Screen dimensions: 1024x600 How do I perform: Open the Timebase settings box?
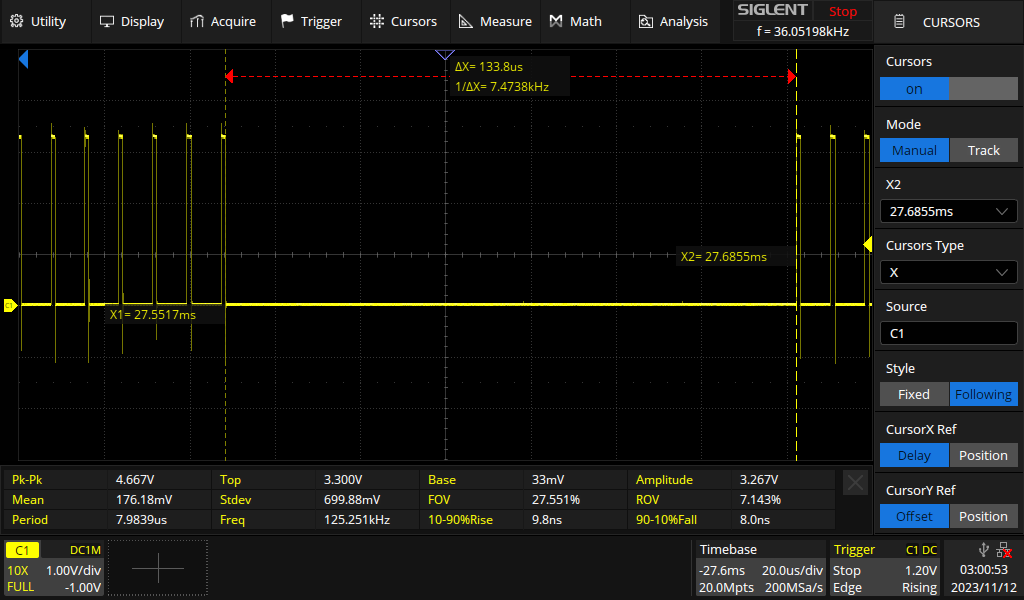pyautogui.click(x=760, y=568)
